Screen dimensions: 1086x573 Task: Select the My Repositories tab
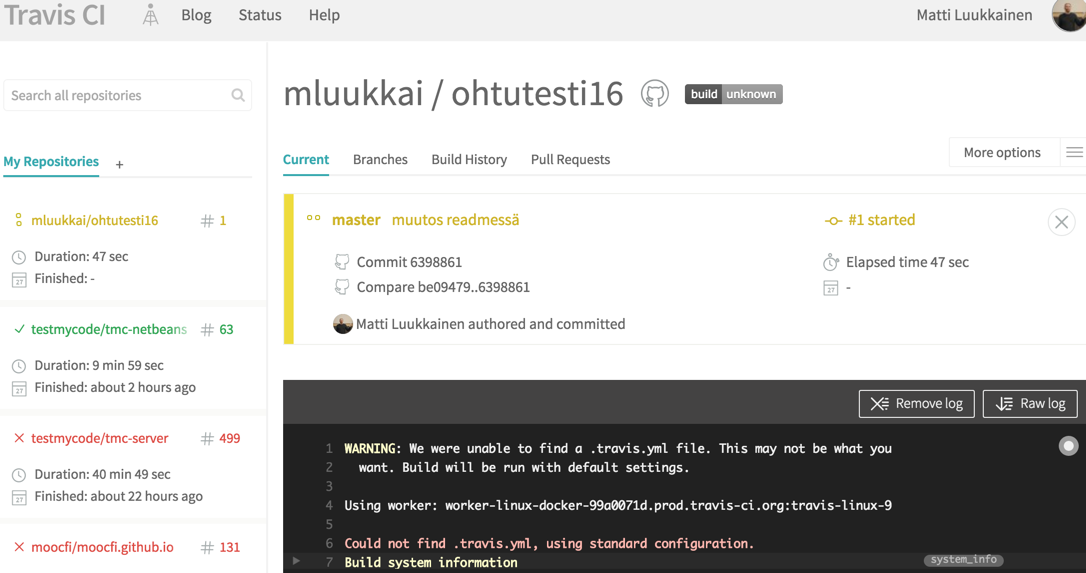point(51,161)
